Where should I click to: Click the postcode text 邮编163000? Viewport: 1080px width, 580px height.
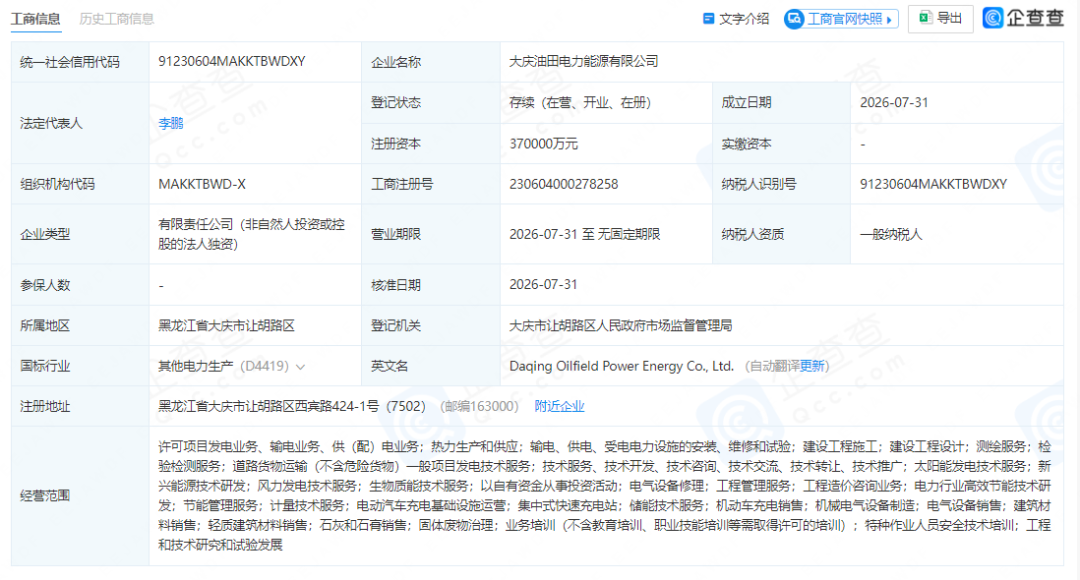pos(479,406)
